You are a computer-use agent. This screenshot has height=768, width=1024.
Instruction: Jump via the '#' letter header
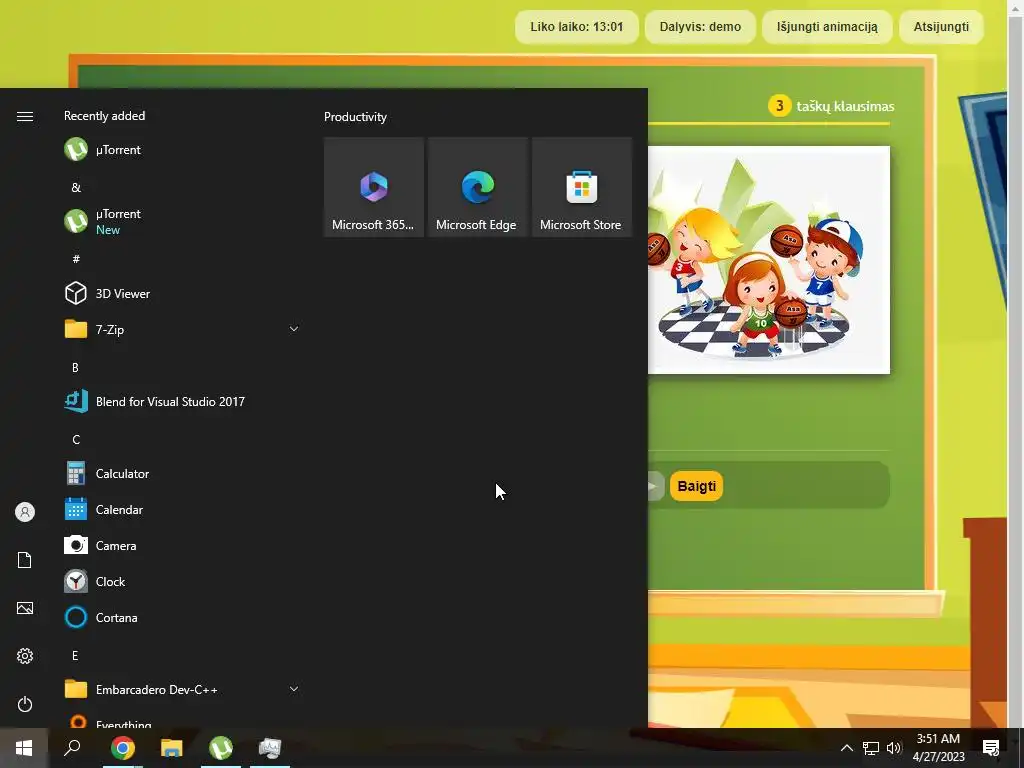click(x=76, y=259)
